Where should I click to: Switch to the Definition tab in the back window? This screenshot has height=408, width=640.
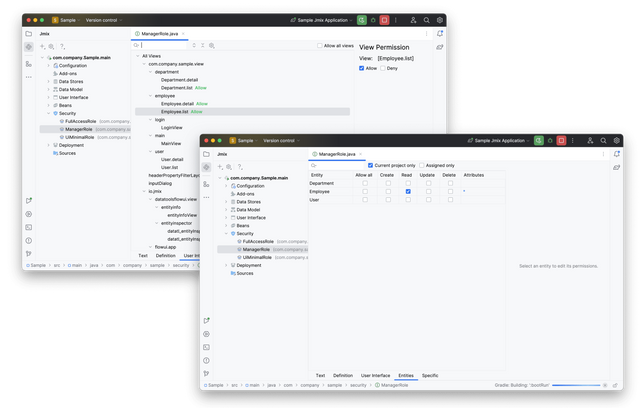(x=165, y=255)
